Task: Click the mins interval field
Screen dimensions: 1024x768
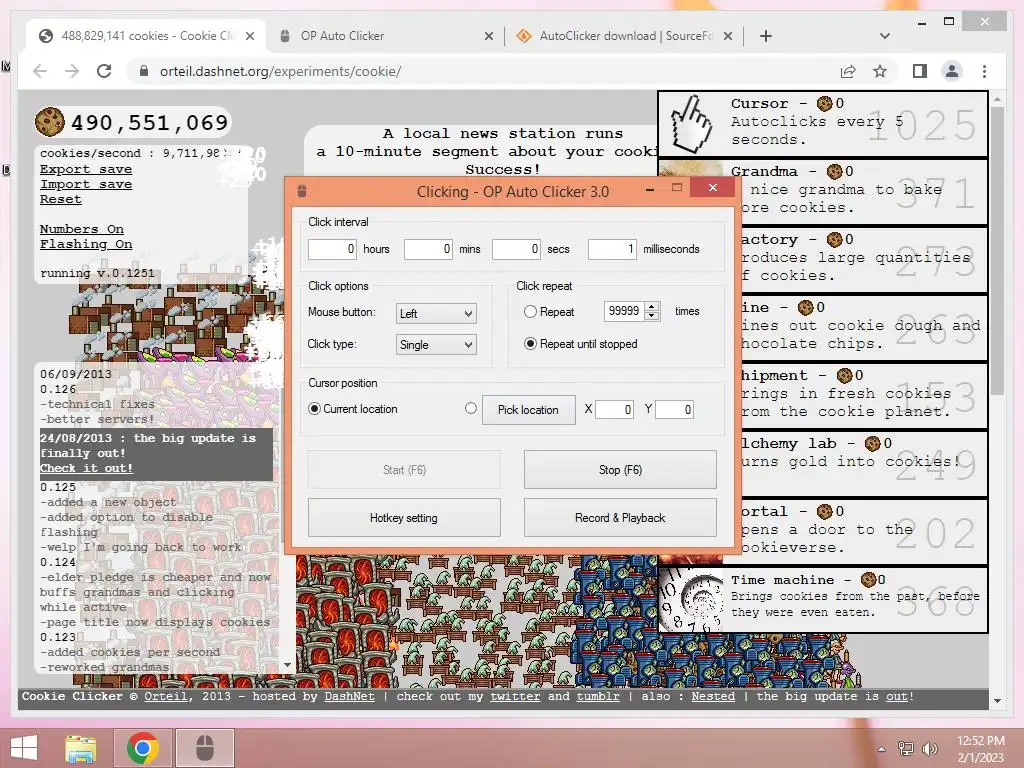Action: (428, 249)
